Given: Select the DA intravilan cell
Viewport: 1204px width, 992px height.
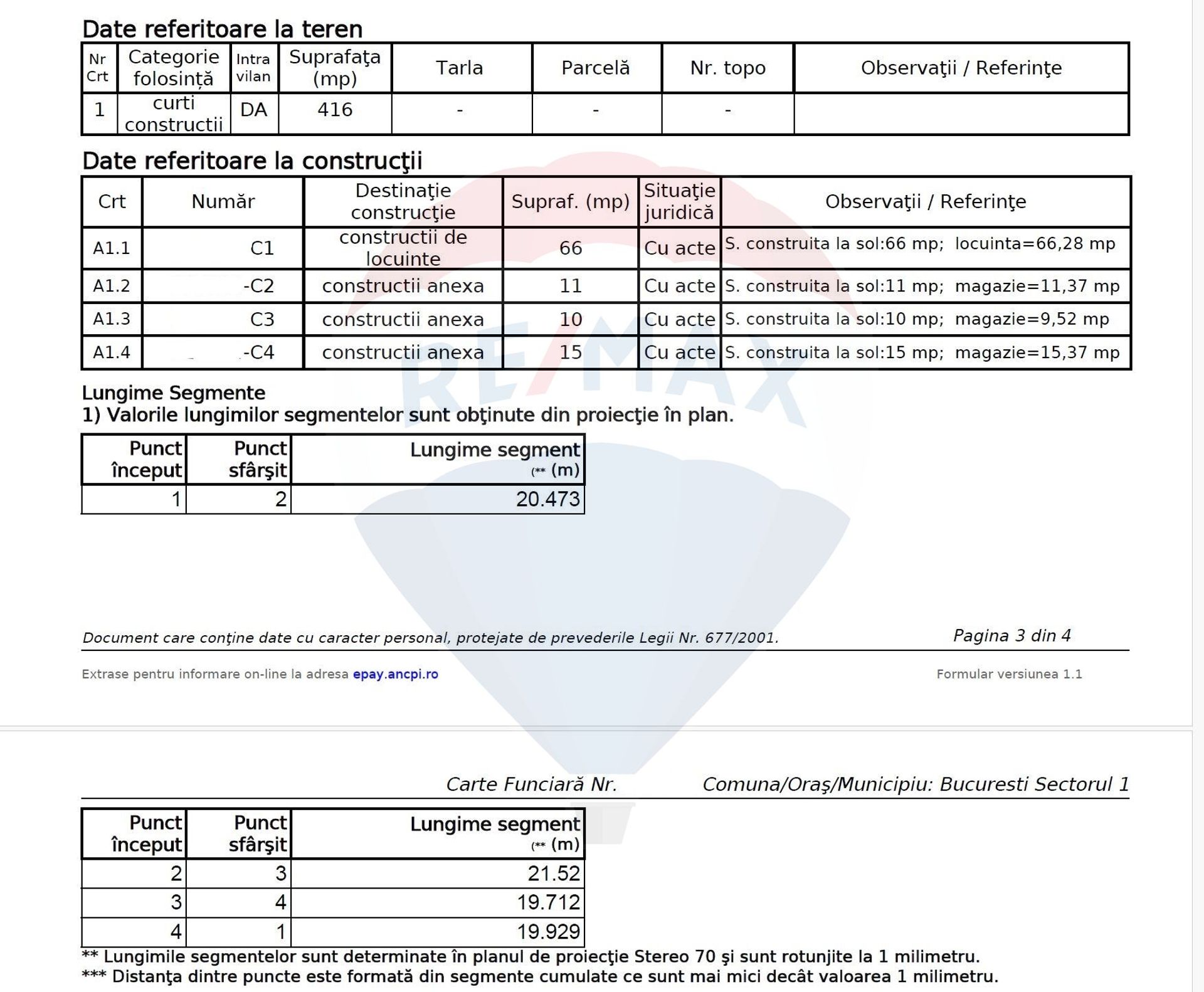Looking at the screenshot, I should [x=253, y=110].
